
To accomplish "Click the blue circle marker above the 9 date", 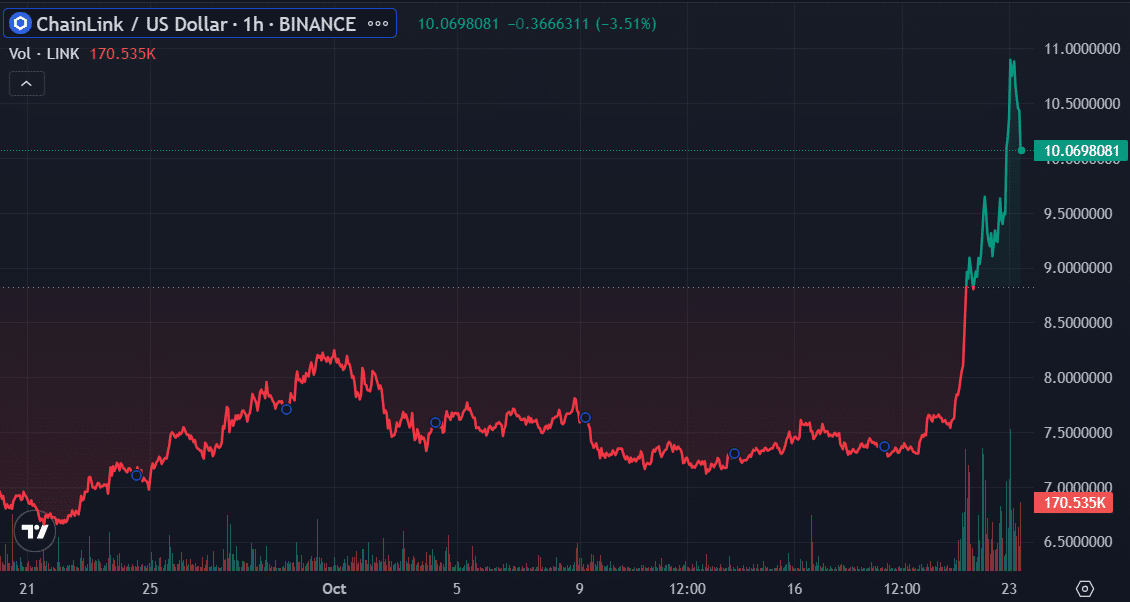I will [x=585, y=417].
